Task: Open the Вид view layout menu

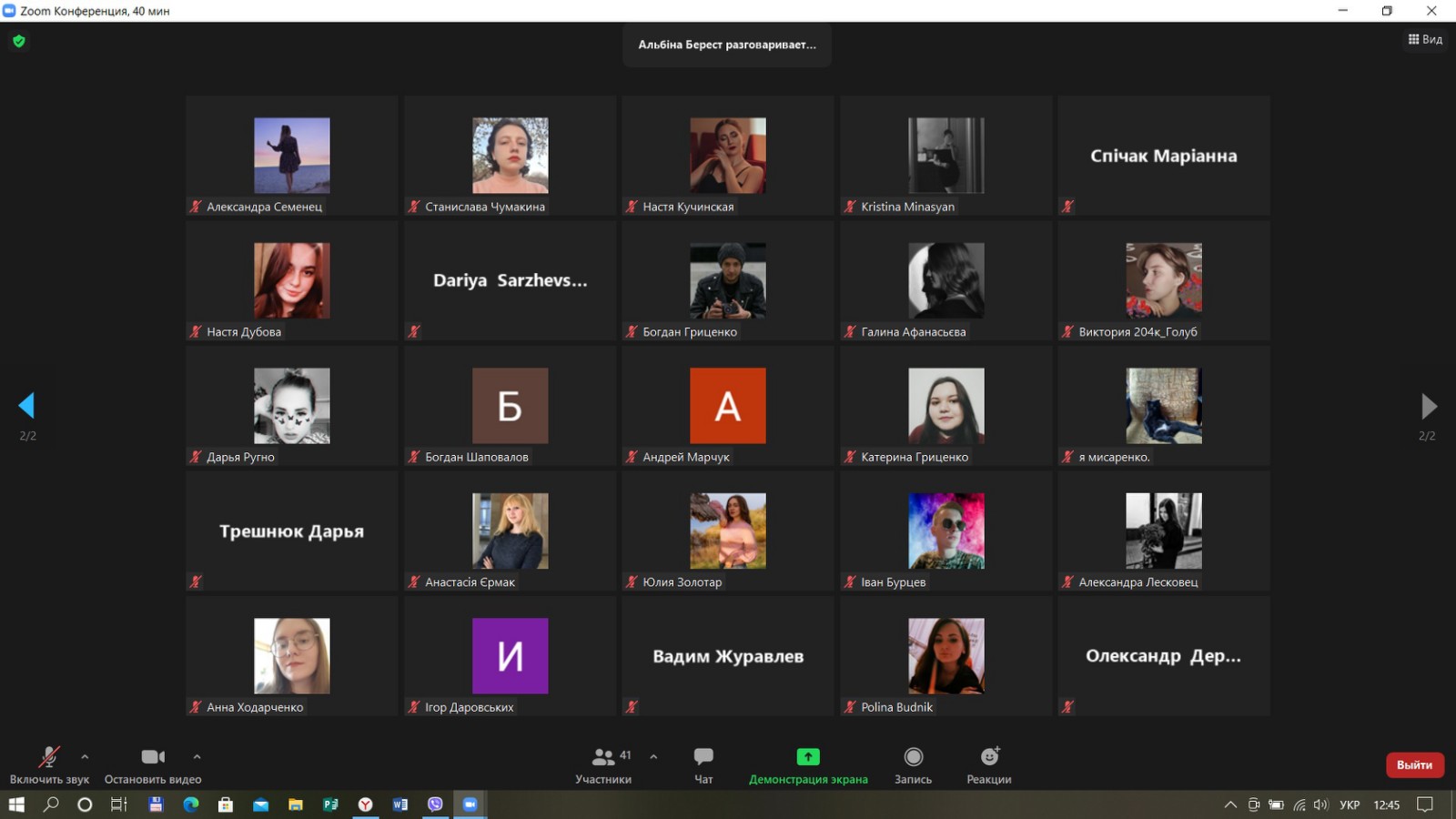Action: coord(1425,39)
